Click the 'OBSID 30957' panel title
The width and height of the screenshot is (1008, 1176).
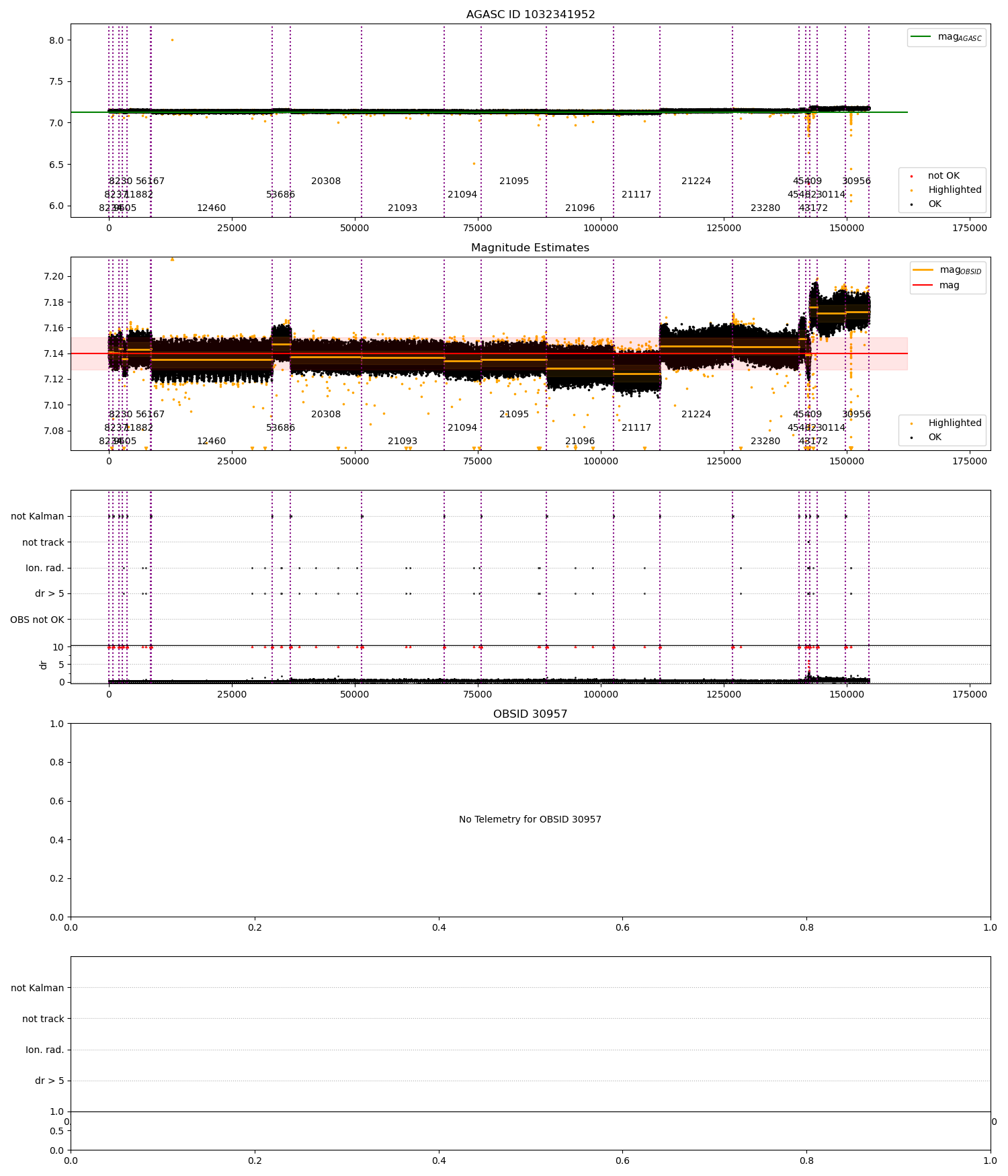pyautogui.click(x=530, y=714)
